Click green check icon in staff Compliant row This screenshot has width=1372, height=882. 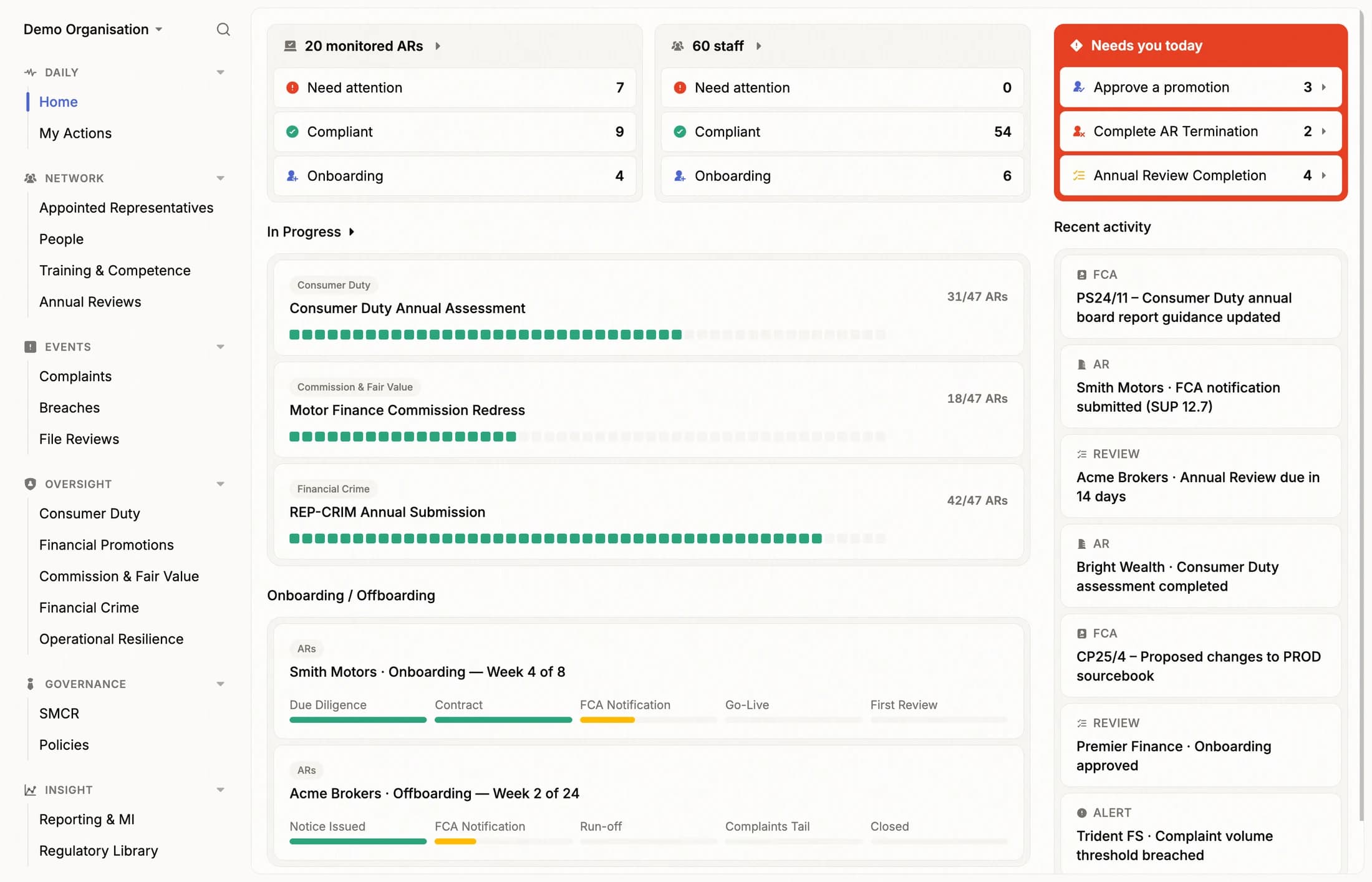[x=680, y=132]
